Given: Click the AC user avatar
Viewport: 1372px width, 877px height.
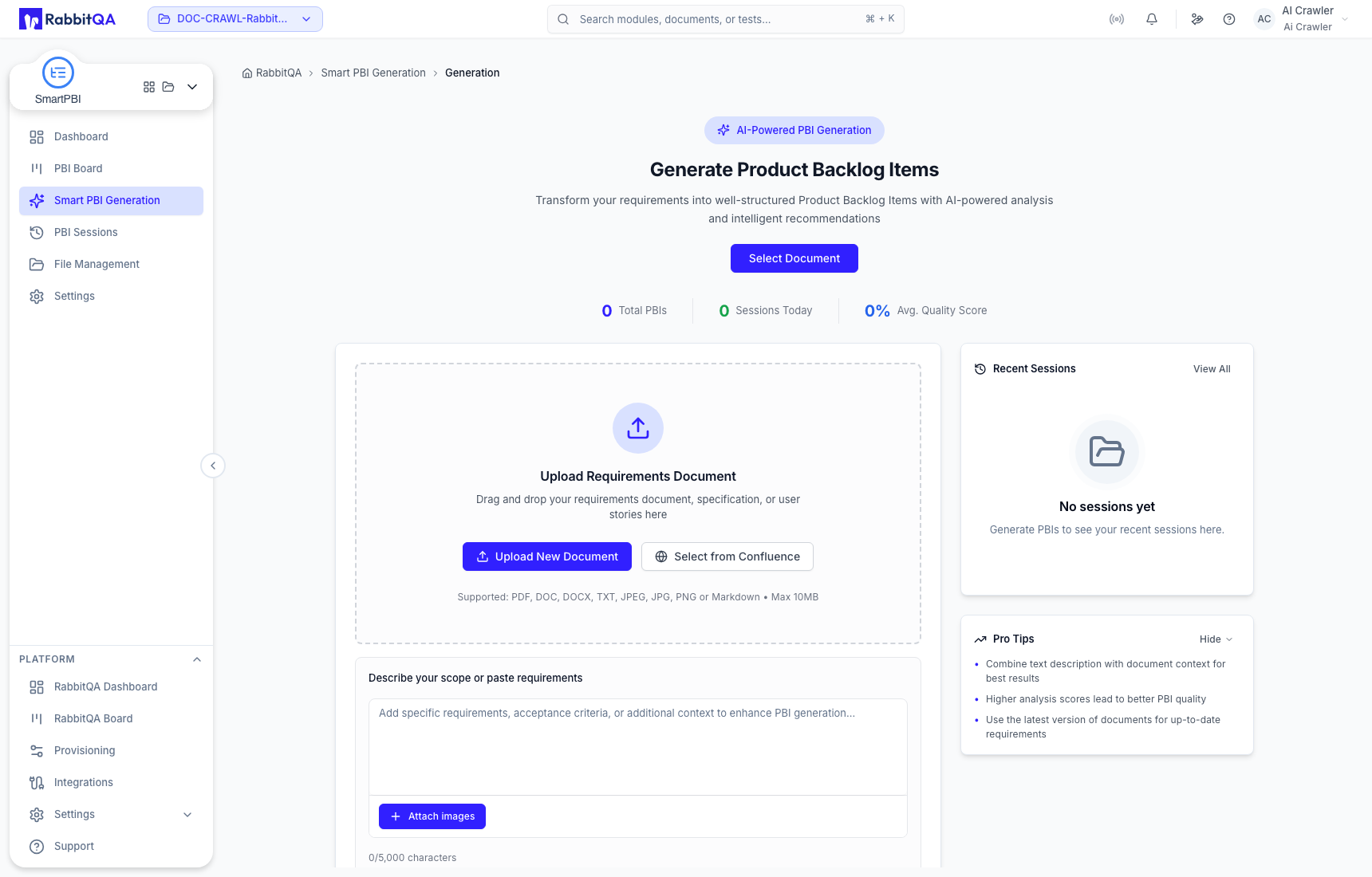Looking at the screenshot, I should [1264, 19].
